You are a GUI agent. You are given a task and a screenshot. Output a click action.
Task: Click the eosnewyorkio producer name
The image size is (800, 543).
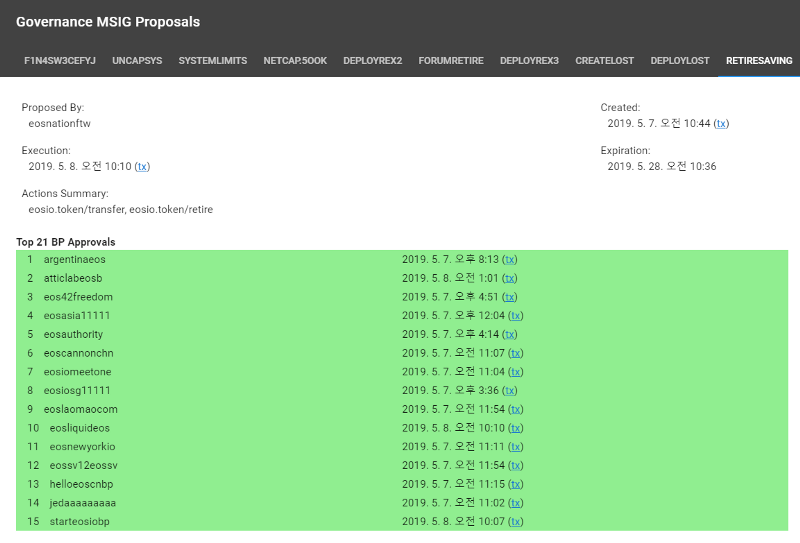point(82,447)
